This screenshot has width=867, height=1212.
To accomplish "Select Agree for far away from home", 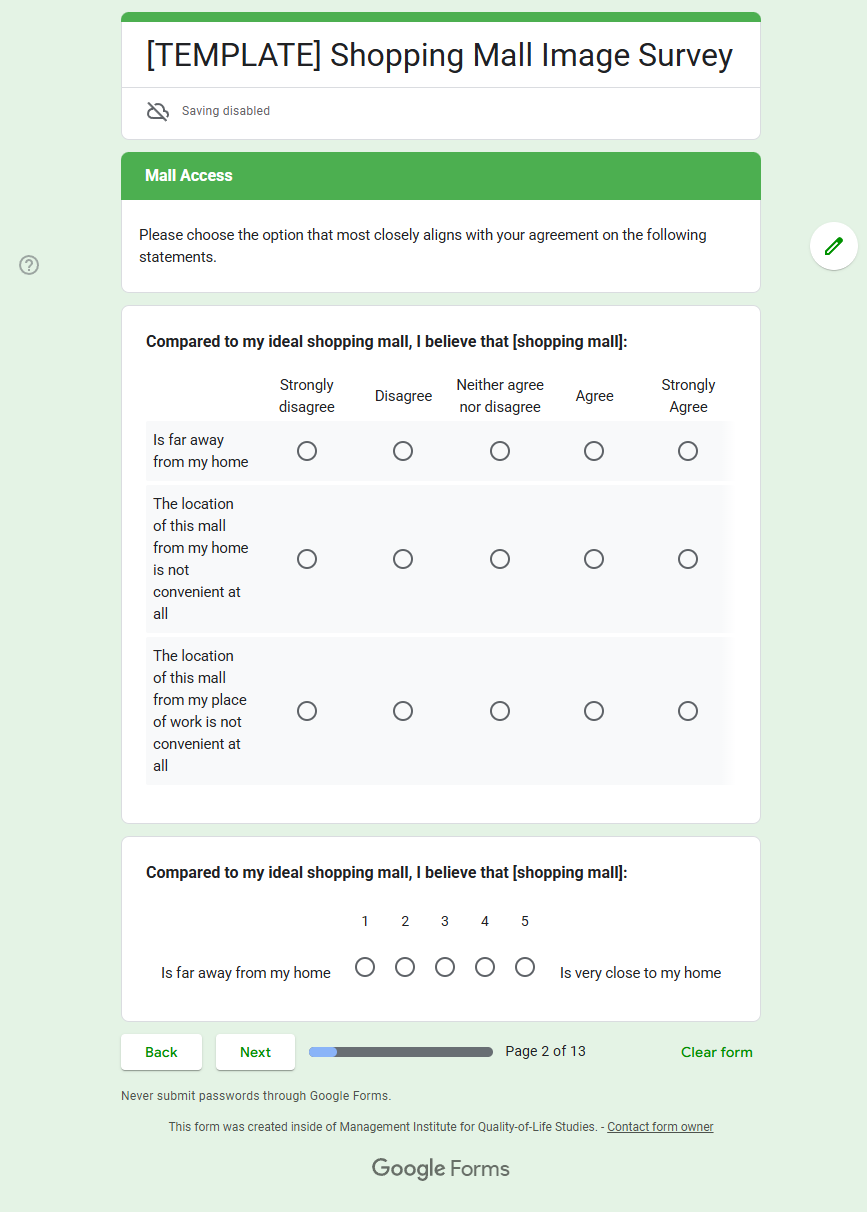I will click(x=594, y=451).
